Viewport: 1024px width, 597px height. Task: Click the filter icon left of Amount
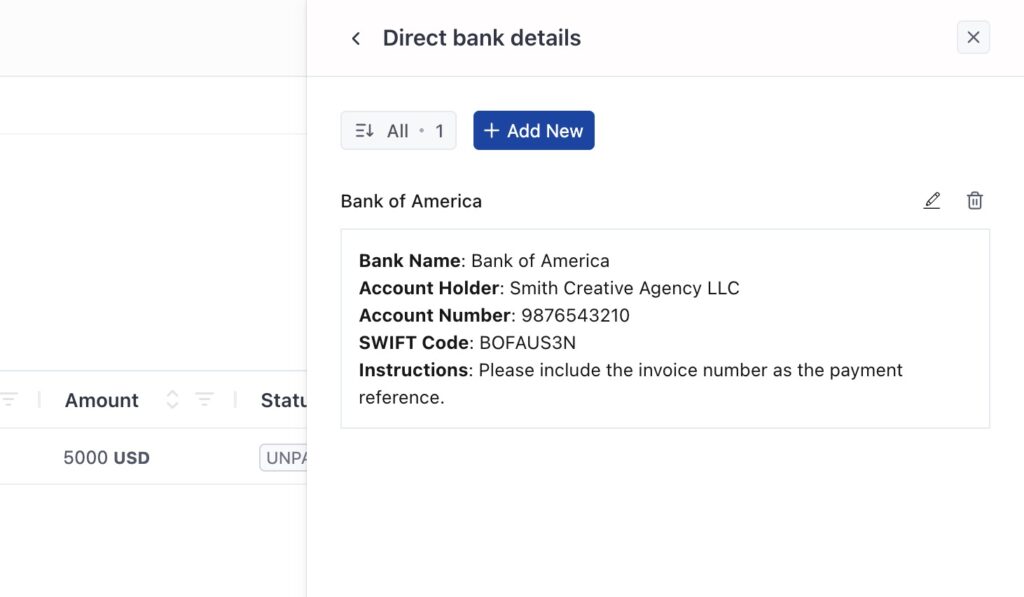point(9,399)
